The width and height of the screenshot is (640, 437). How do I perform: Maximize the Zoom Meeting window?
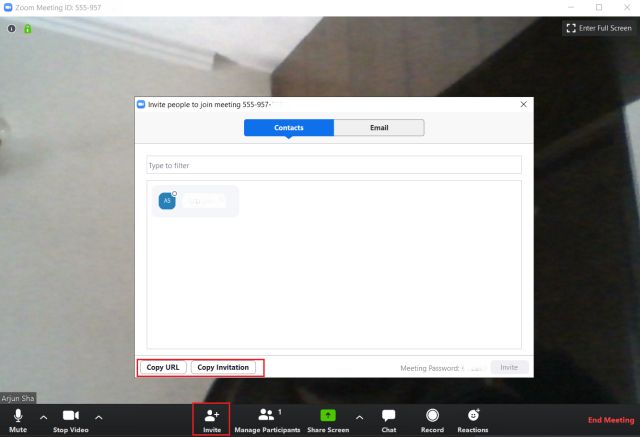[599, 7]
